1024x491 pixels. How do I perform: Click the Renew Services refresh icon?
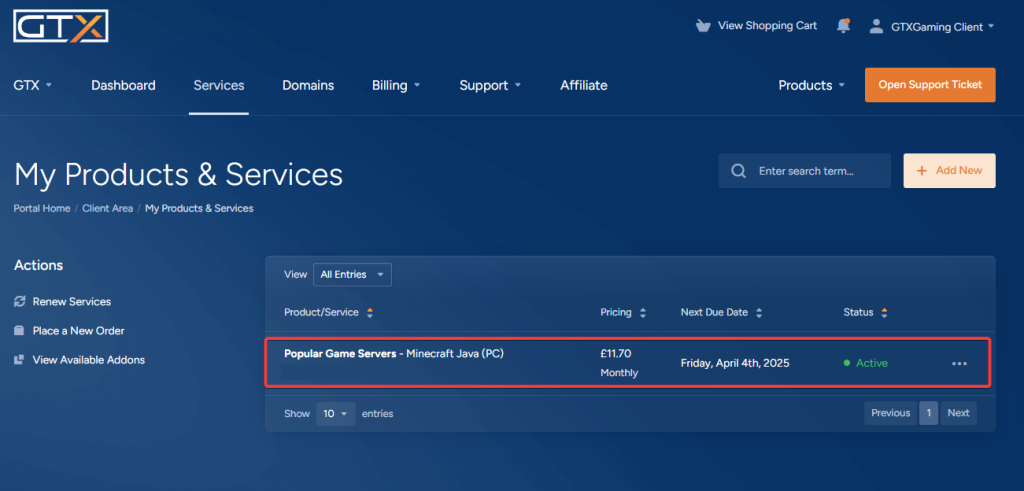(20, 302)
